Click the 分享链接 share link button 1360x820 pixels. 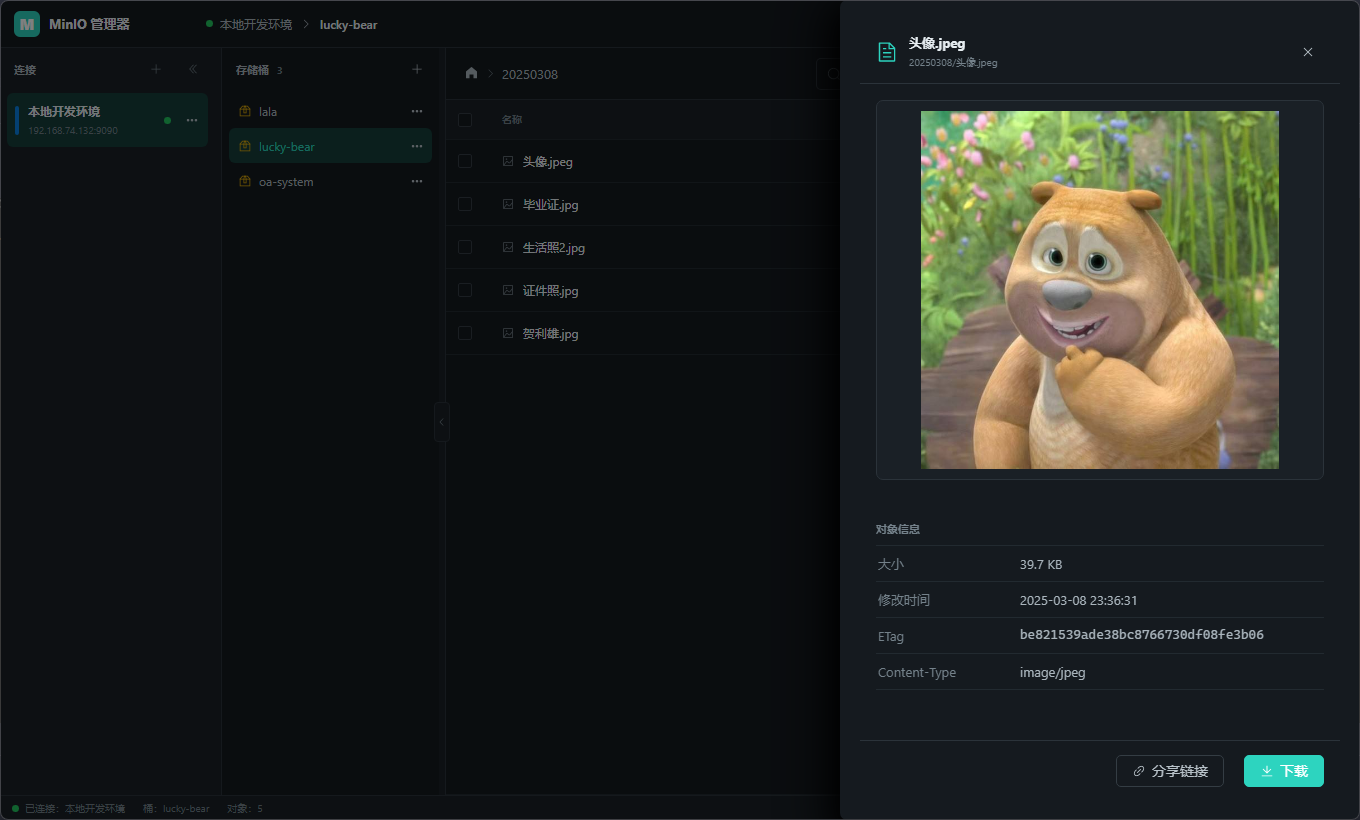[x=1170, y=771]
